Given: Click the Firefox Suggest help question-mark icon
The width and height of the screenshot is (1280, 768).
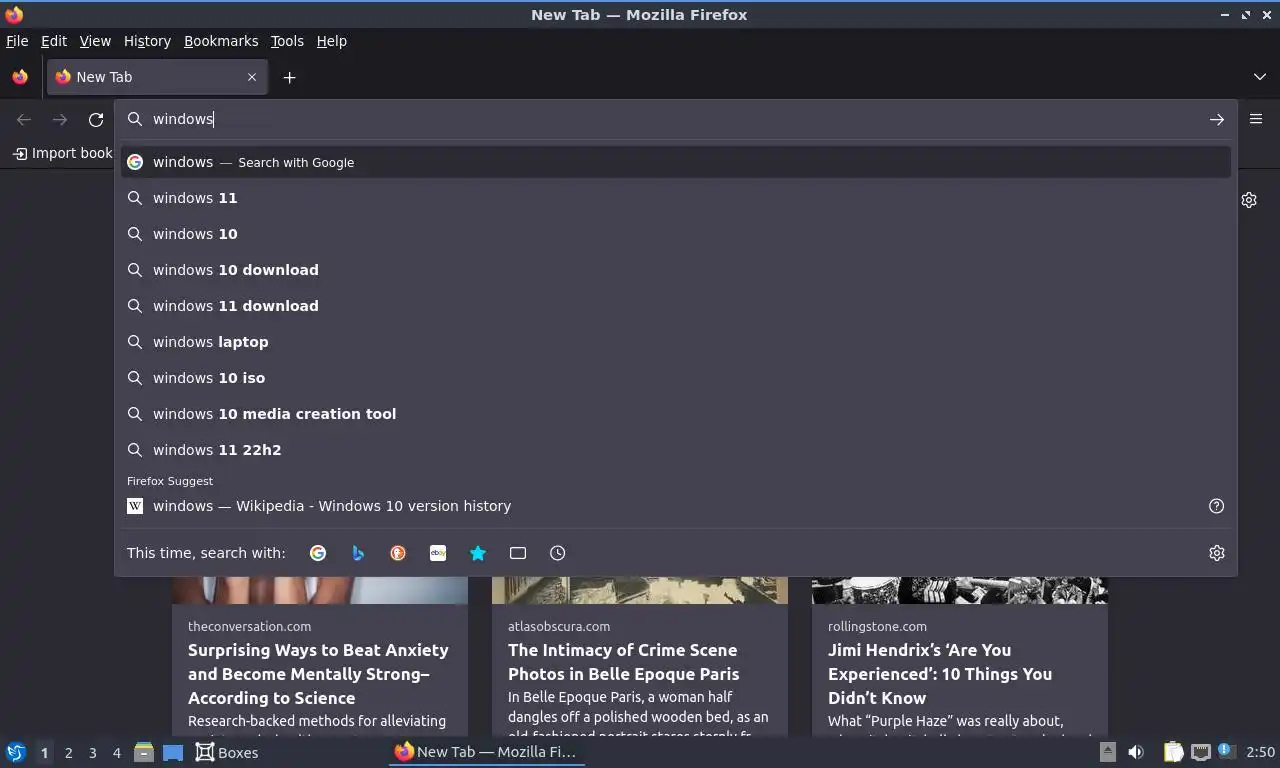Looking at the screenshot, I should click(x=1217, y=506).
